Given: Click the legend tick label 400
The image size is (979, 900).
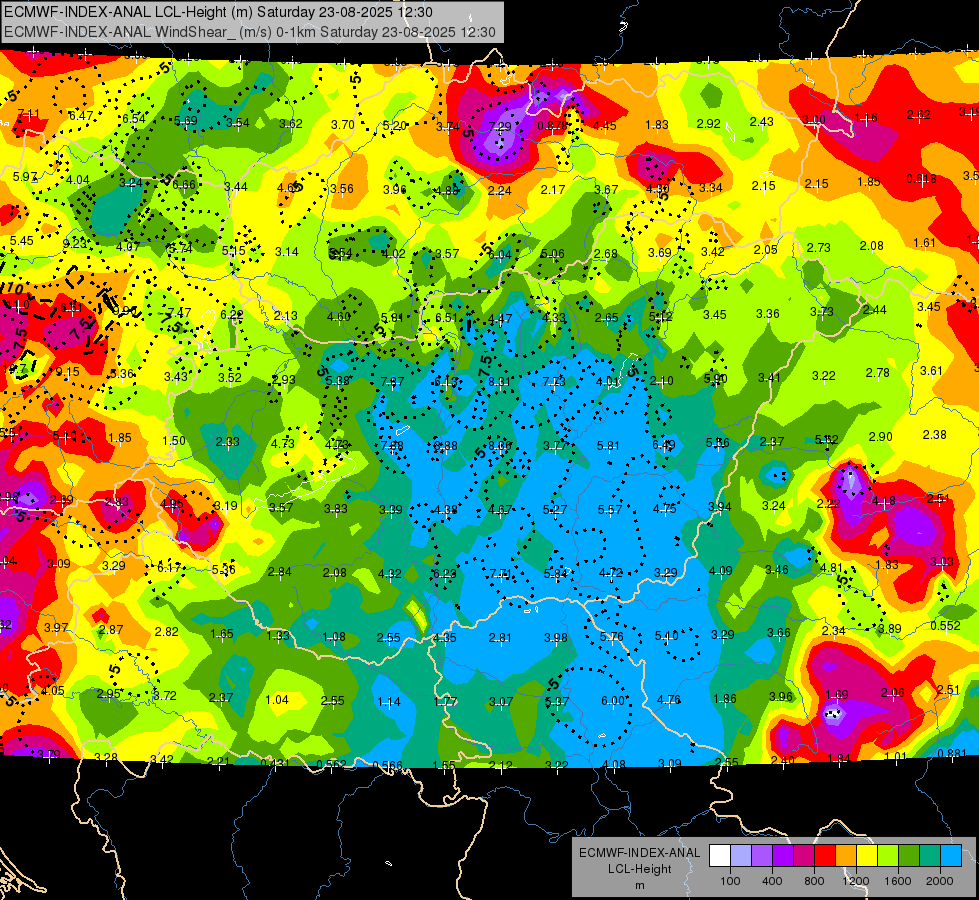Looking at the screenshot, I should (x=772, y=881).
